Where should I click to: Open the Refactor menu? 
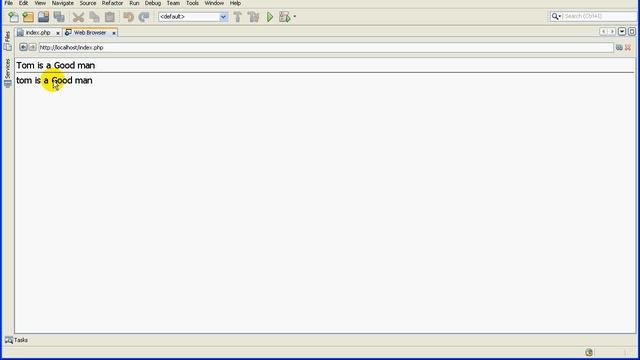[x=112, y=3]
